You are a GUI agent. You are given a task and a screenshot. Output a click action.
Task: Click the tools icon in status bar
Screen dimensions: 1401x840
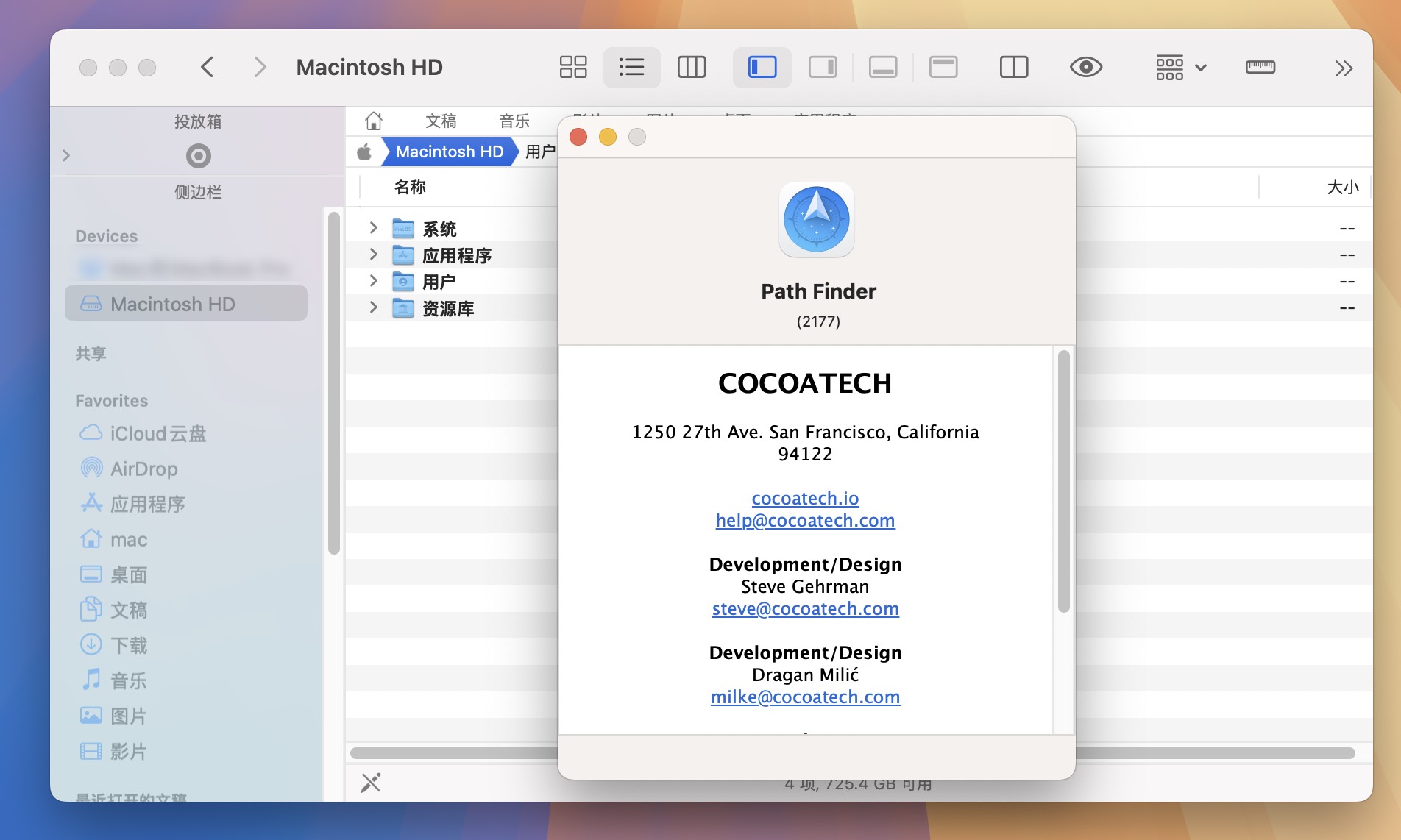point(371,783)
